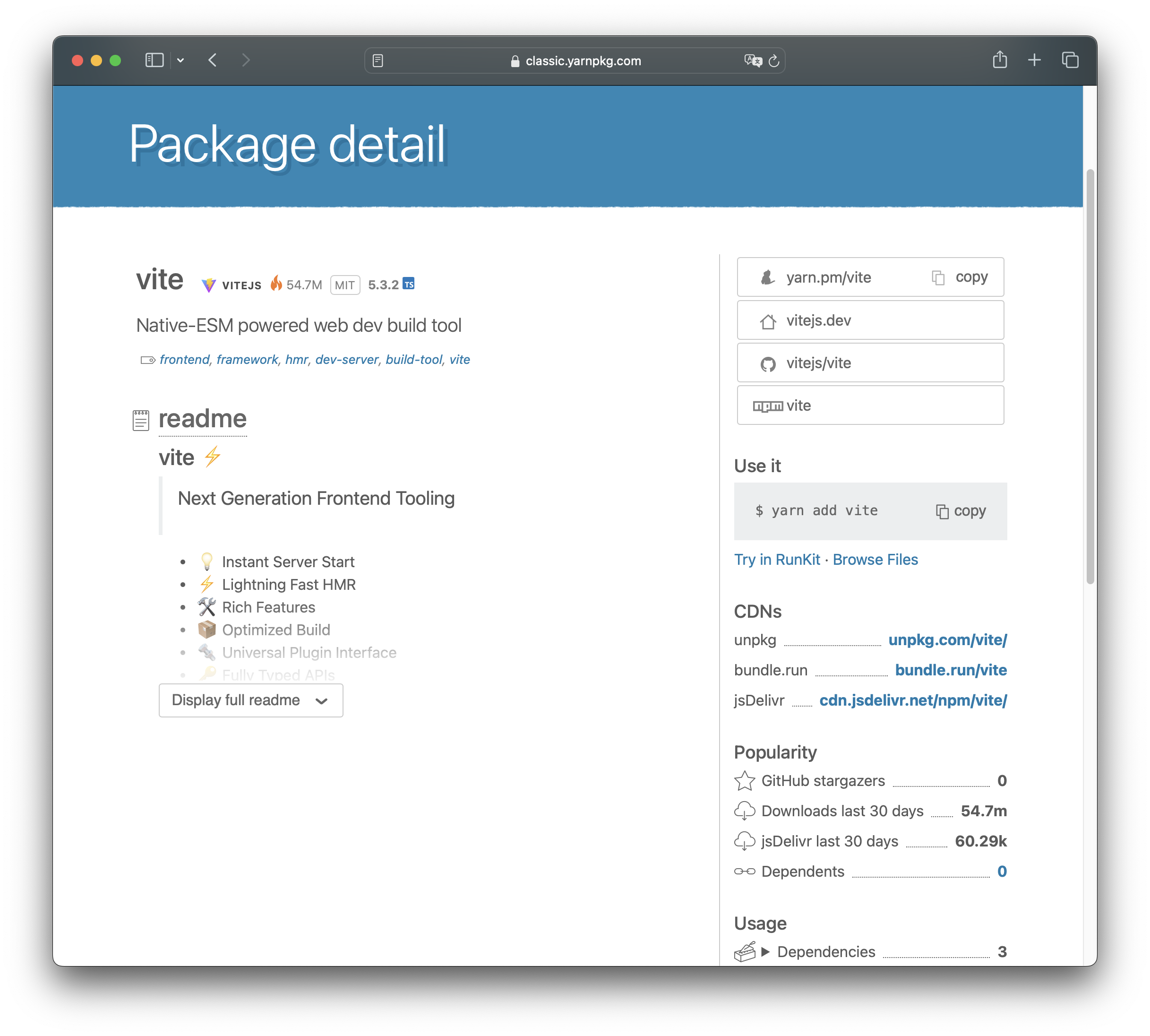Expand Display full readme
Image resolution: width=1150 pixels, height=1036 pixels.
point(250,700)
